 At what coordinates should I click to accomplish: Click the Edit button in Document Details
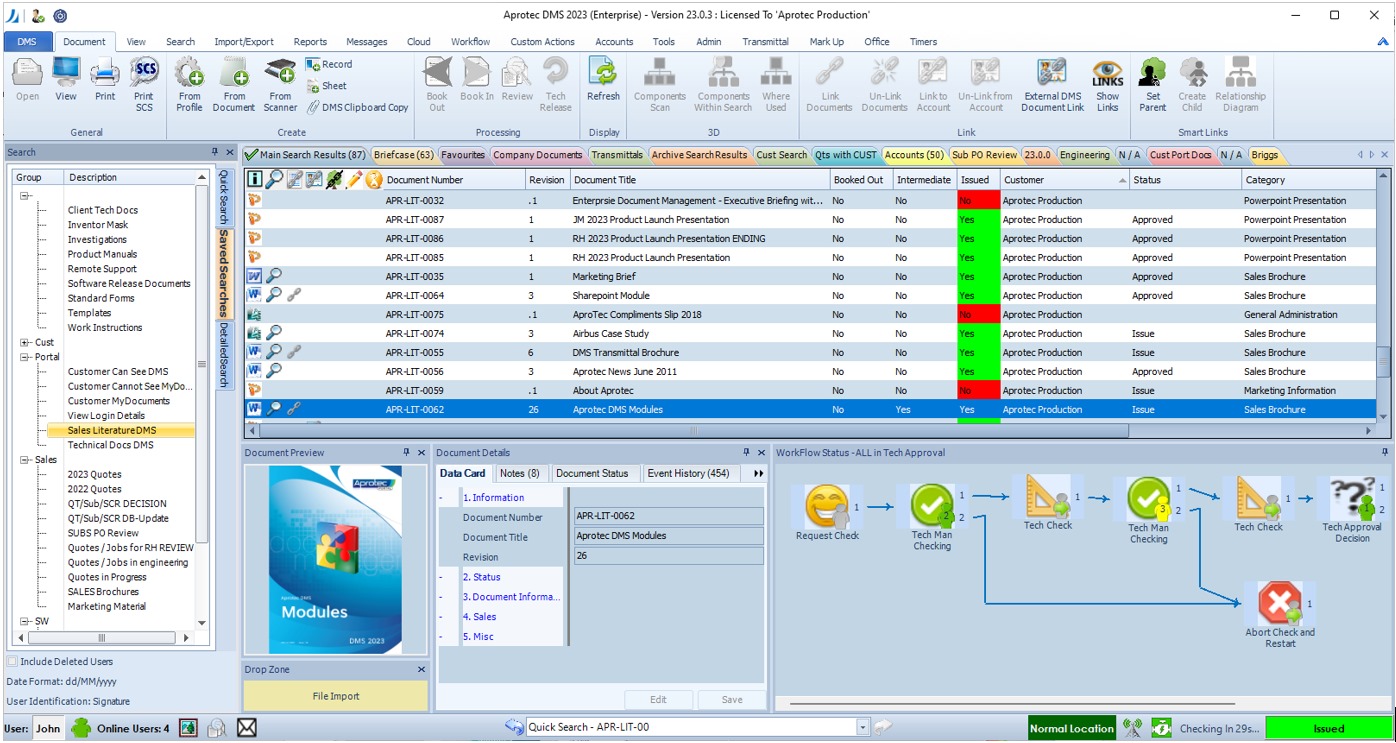(658, 700)
